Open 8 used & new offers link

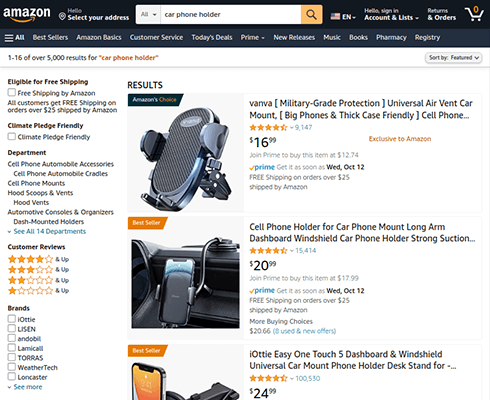point(304,331)
